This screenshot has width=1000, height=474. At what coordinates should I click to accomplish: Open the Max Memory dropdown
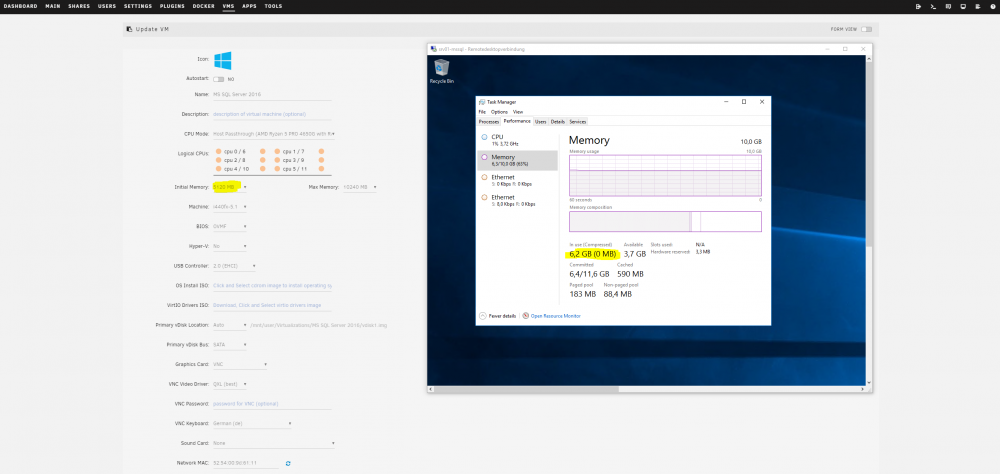pyautogui.click(x=360, y=187)
